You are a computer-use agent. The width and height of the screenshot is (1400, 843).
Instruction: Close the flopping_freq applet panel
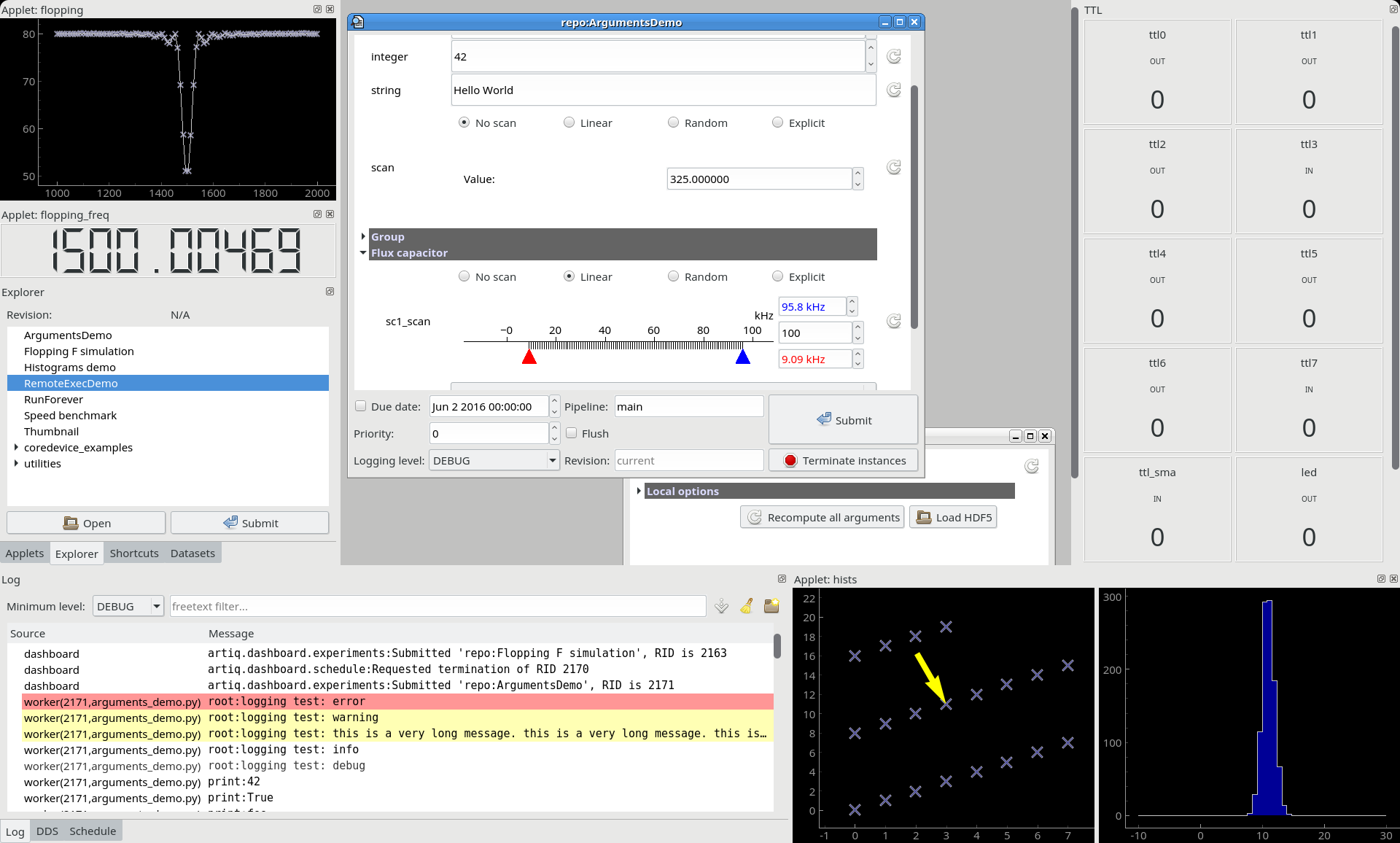click(330, 214)
